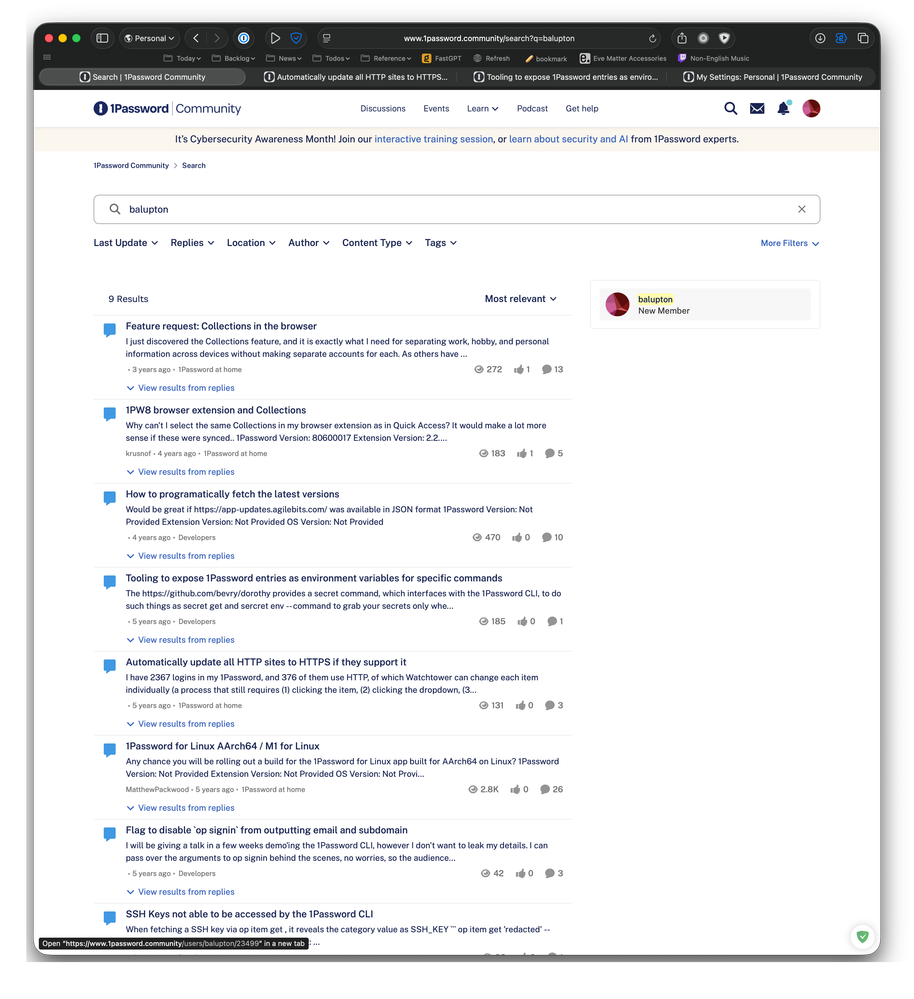
Task: Open the balupton member profile card
Action: [704, 305]
